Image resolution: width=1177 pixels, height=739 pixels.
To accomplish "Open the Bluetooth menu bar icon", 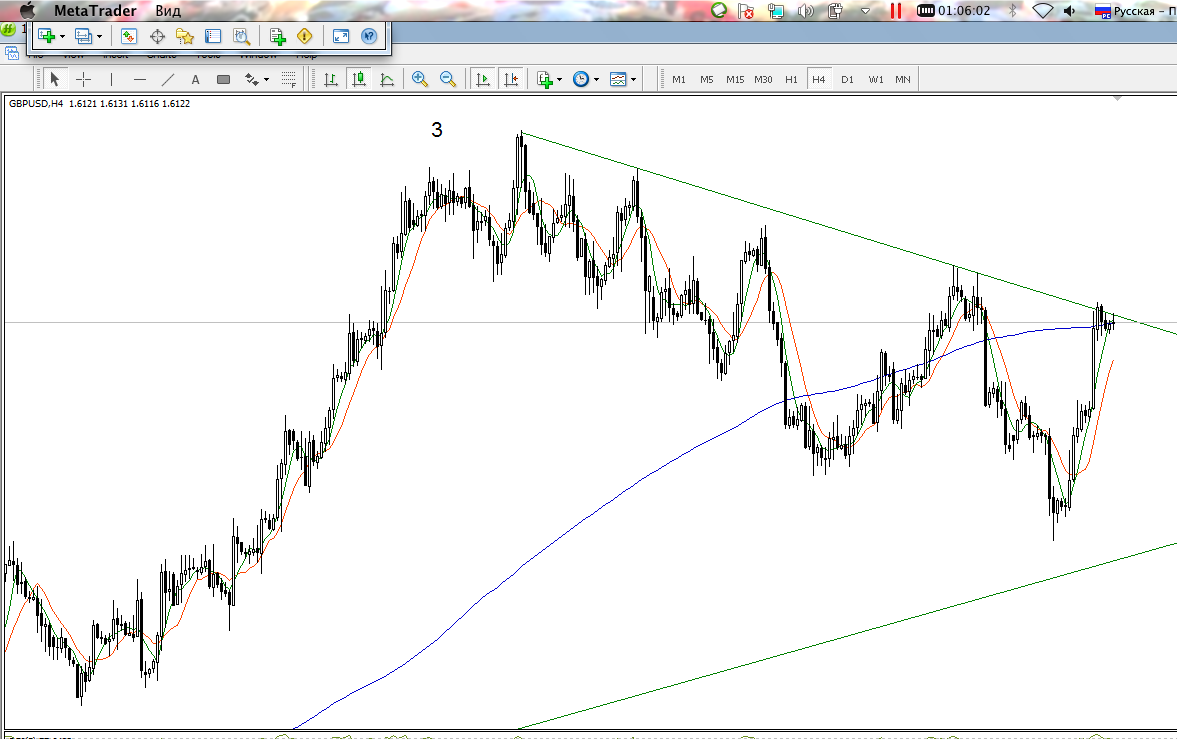I will 1012,11.
